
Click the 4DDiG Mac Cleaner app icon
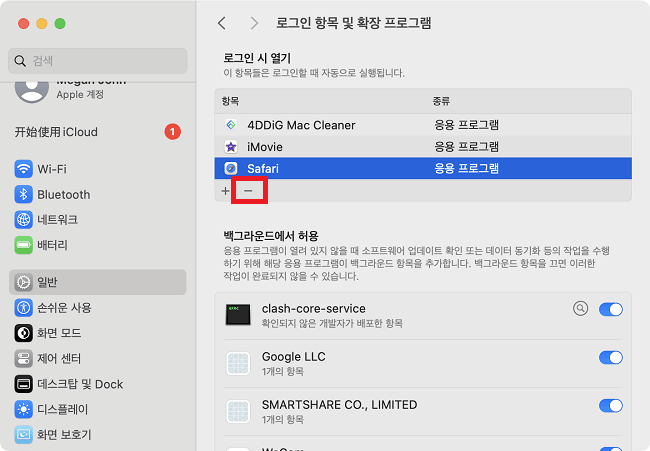[231, 125]
